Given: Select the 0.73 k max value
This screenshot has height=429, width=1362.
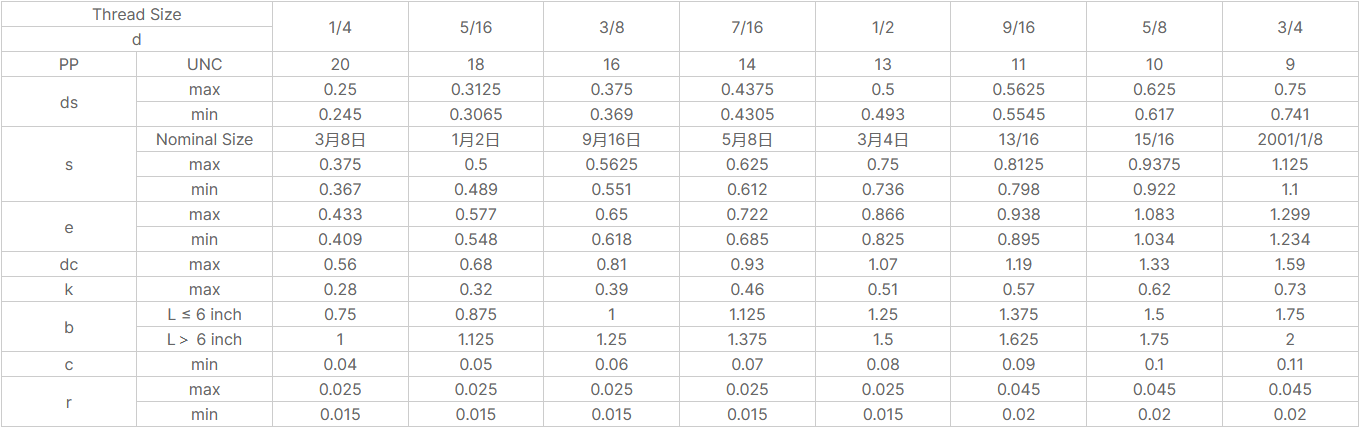Looking at the screenshot, I should click(x=1290, y=289).
